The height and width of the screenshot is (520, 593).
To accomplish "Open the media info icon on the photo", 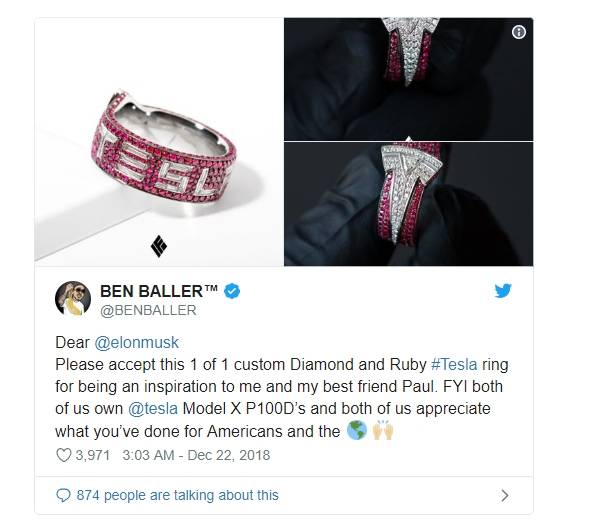I will 518,32.
